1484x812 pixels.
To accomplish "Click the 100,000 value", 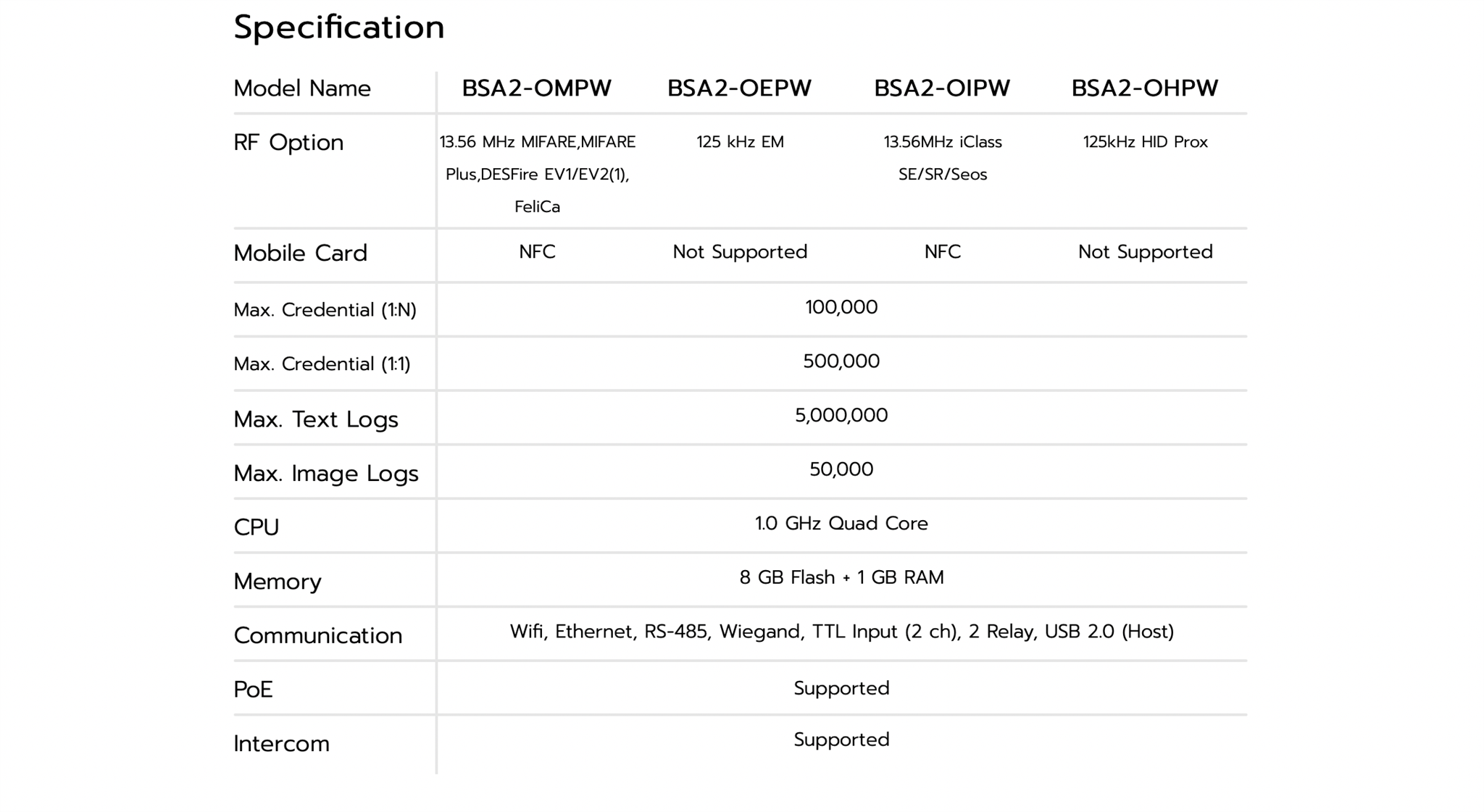I will (841, 307).
